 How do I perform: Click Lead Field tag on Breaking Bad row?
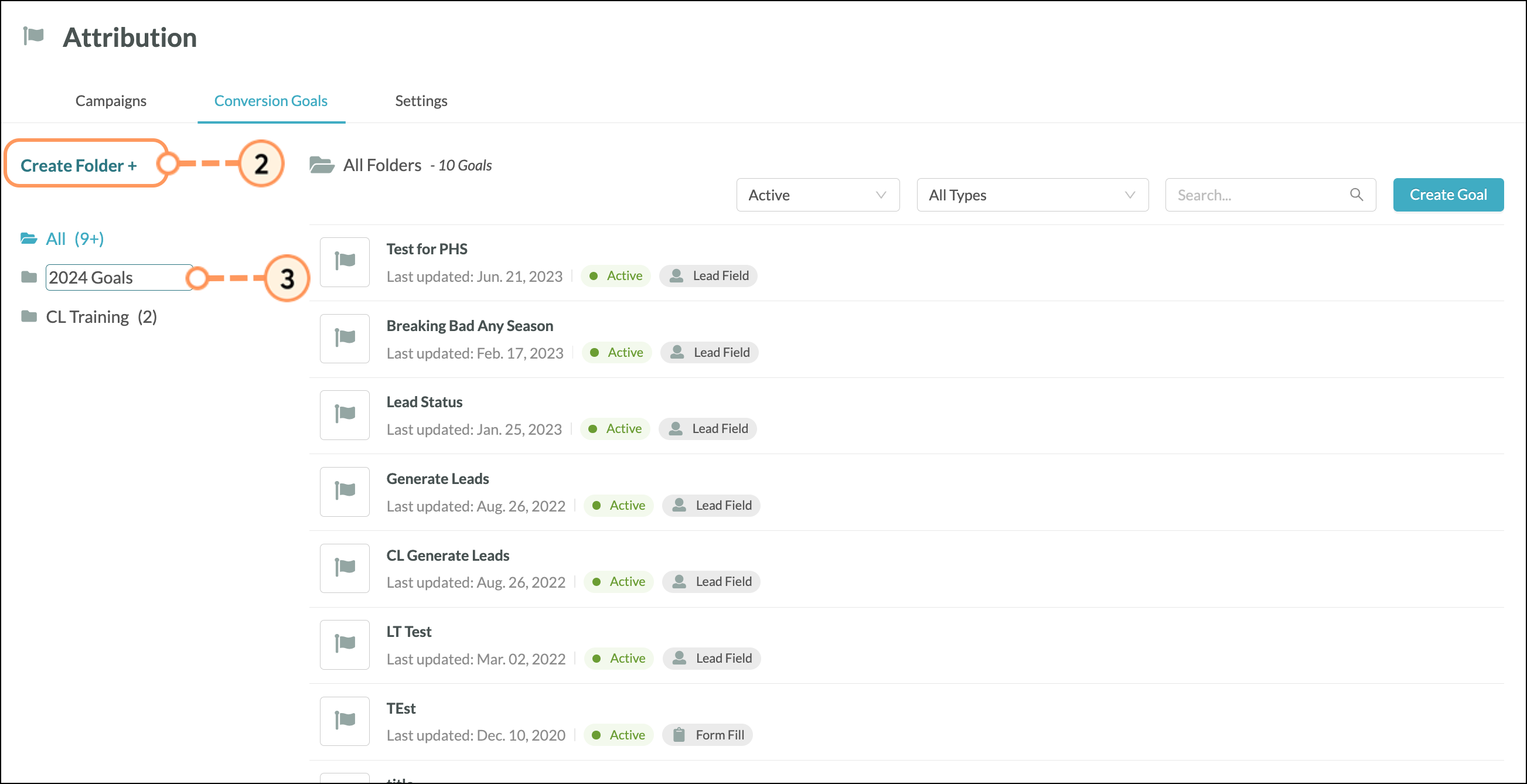pos(709,353)
